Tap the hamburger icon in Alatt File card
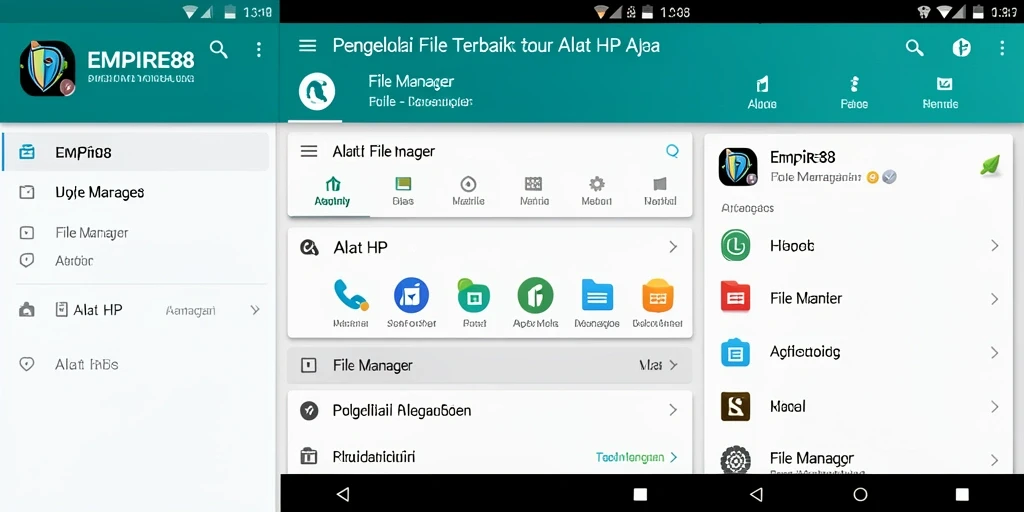This screenshot has height=512, width=1024. pos(309,152)
